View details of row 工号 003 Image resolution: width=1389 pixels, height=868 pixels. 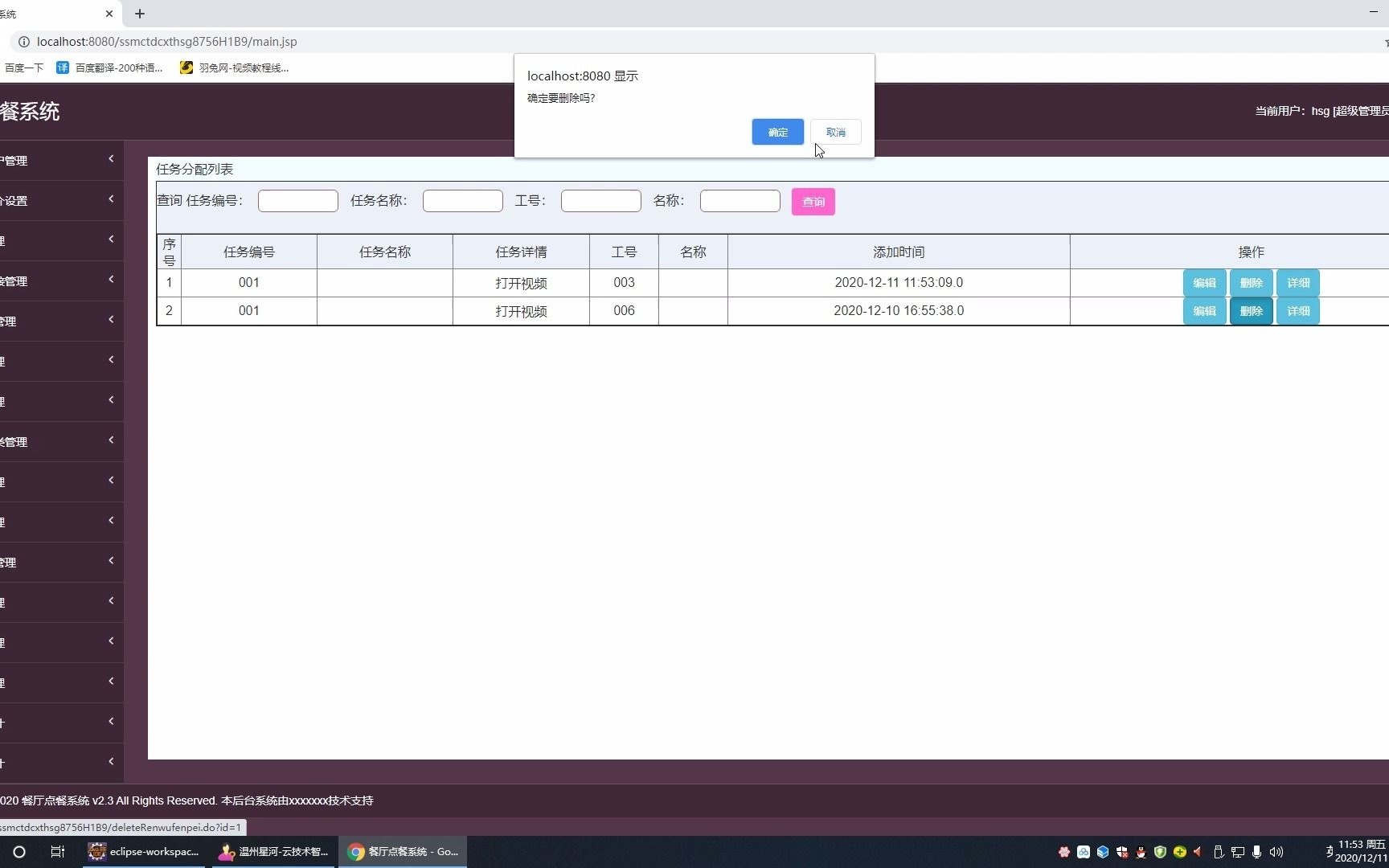pyautogui.click(x=1298, y=283)
